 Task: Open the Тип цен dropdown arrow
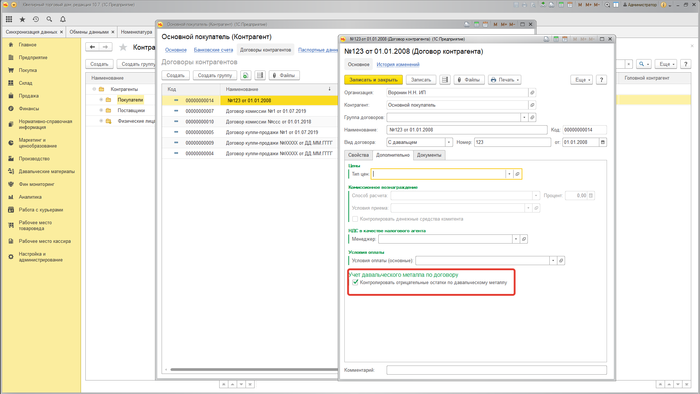coord(509,174)
